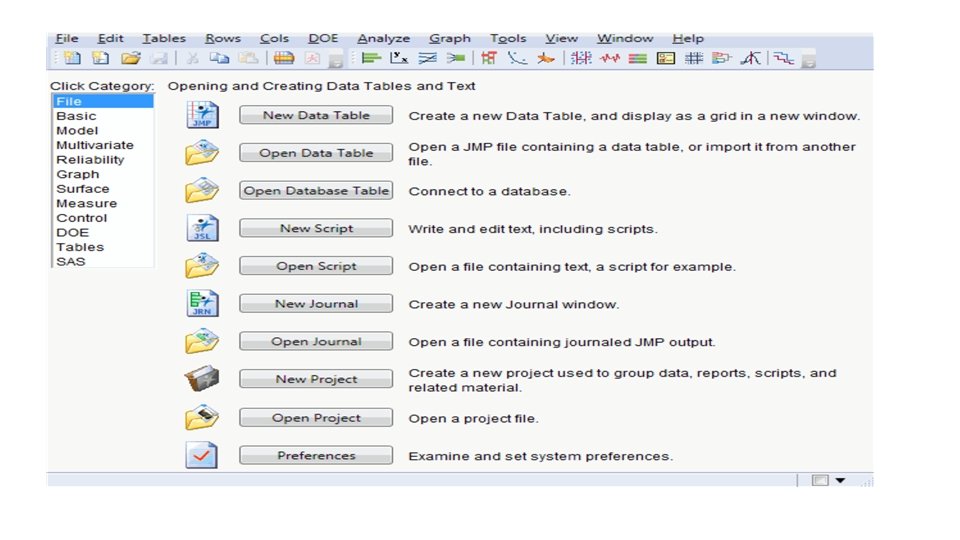Click the New Journal button
The height and width of the screenshot is (540, 960).
(x=316, y=304)
